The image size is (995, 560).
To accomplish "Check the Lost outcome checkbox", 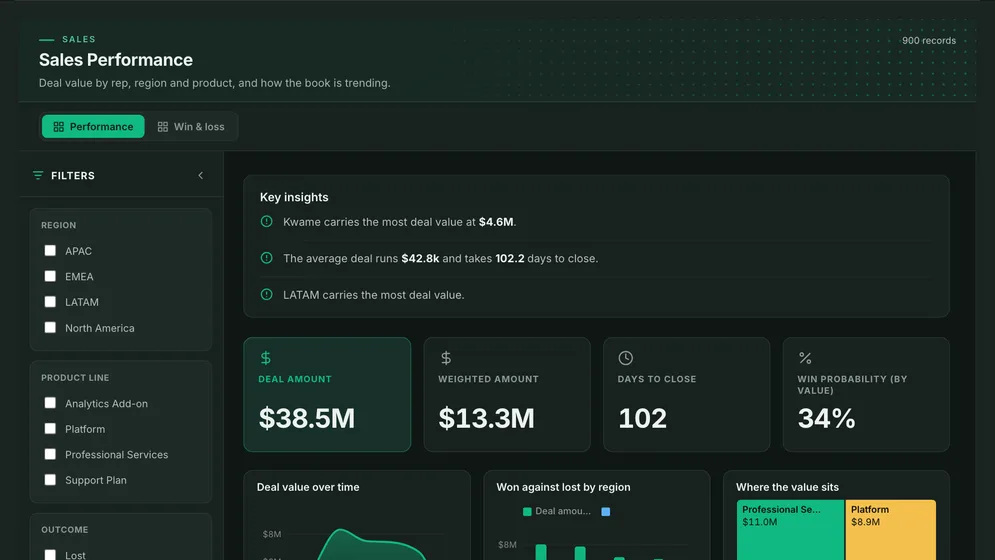I will 50,555.
